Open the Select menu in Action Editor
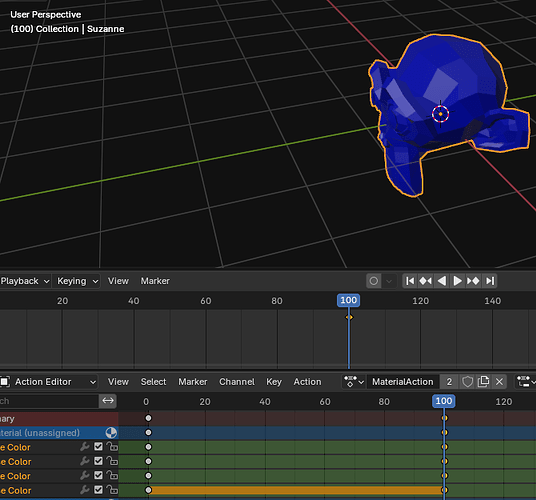536x500 pixels. 153,382
